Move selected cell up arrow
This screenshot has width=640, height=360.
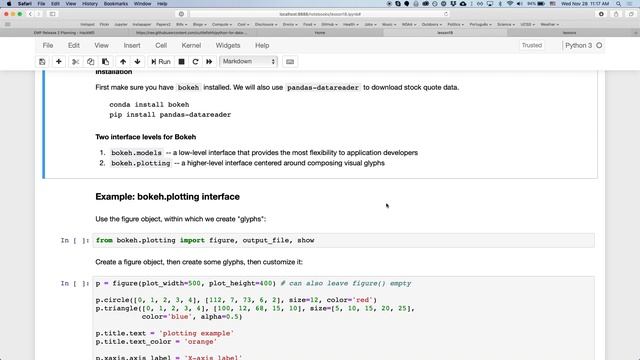click(x=123, y=62)
